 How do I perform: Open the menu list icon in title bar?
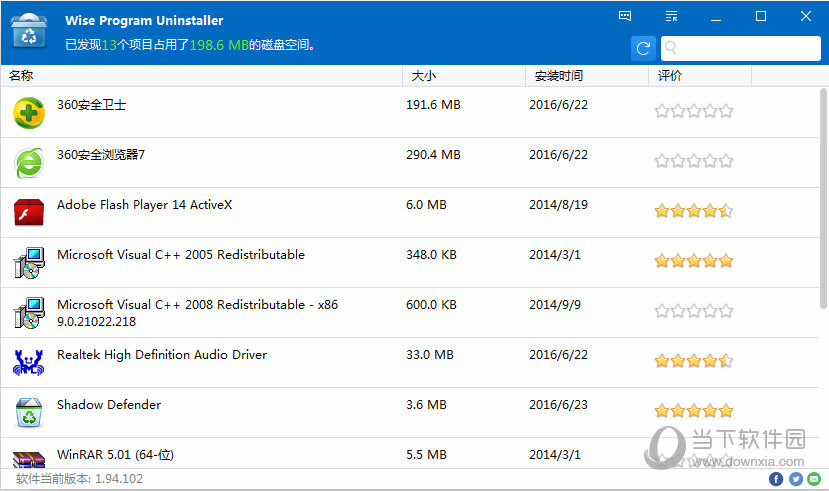[671, 16]
